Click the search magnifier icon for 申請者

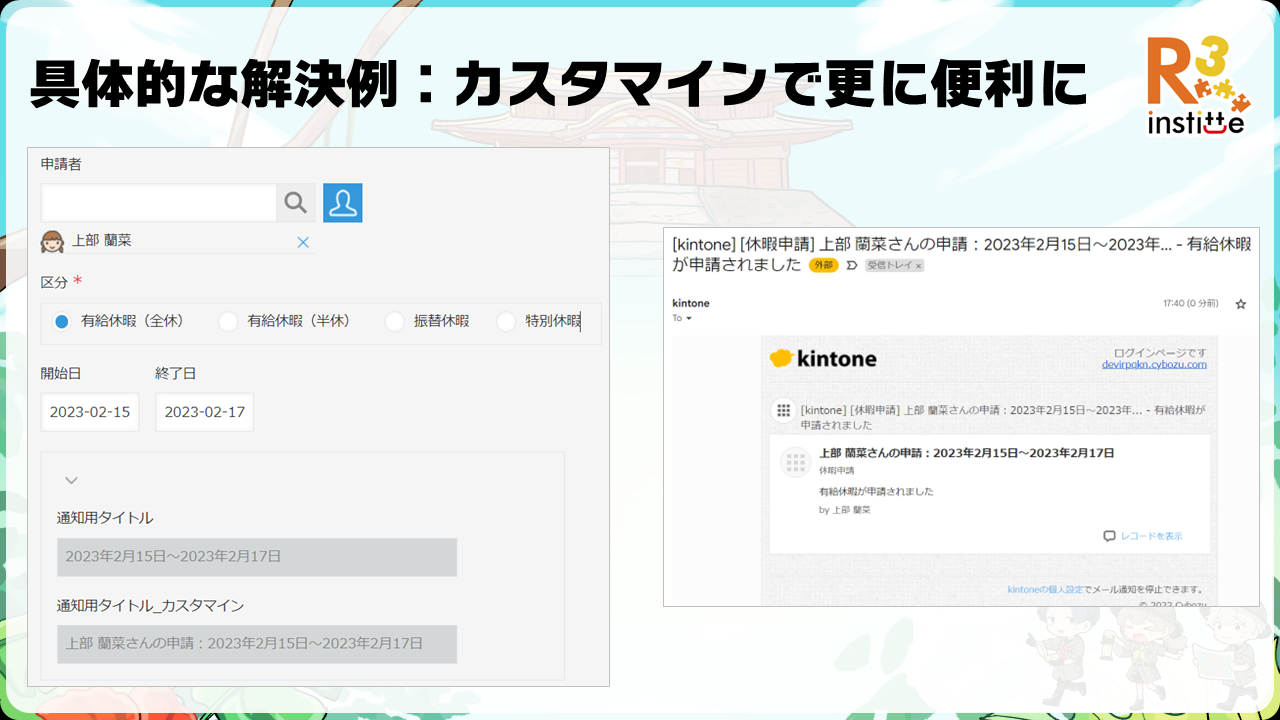tap(295, 203)
